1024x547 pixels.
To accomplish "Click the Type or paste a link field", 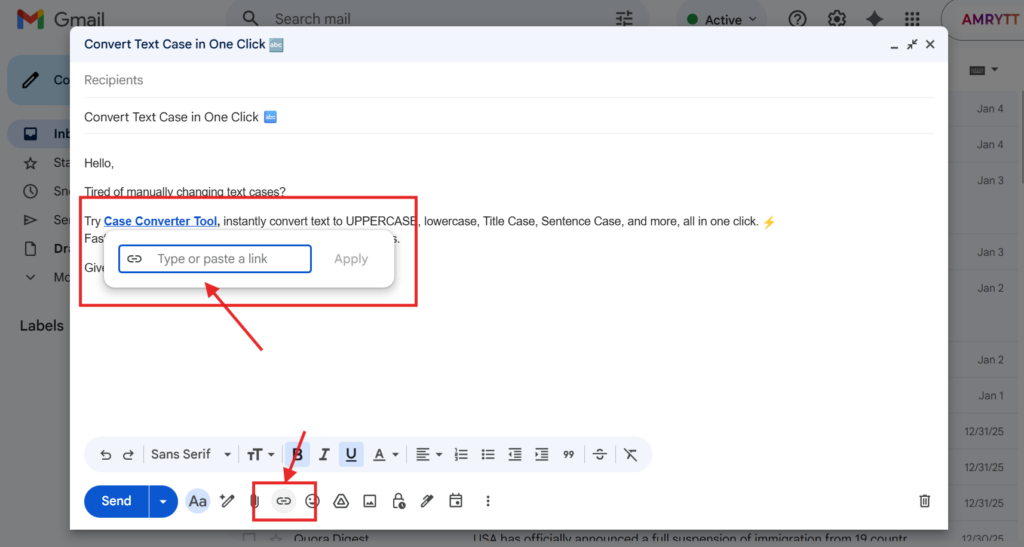I will point(215,259).
